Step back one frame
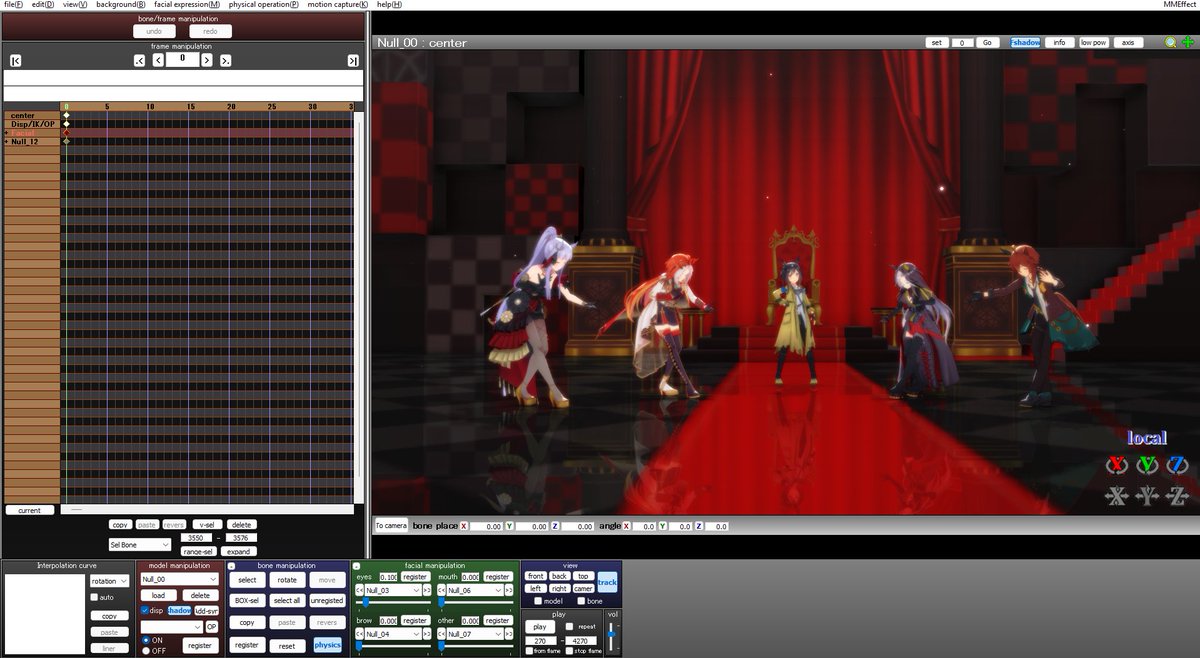This screenshot has height=658, width=1200. point(158,61)
